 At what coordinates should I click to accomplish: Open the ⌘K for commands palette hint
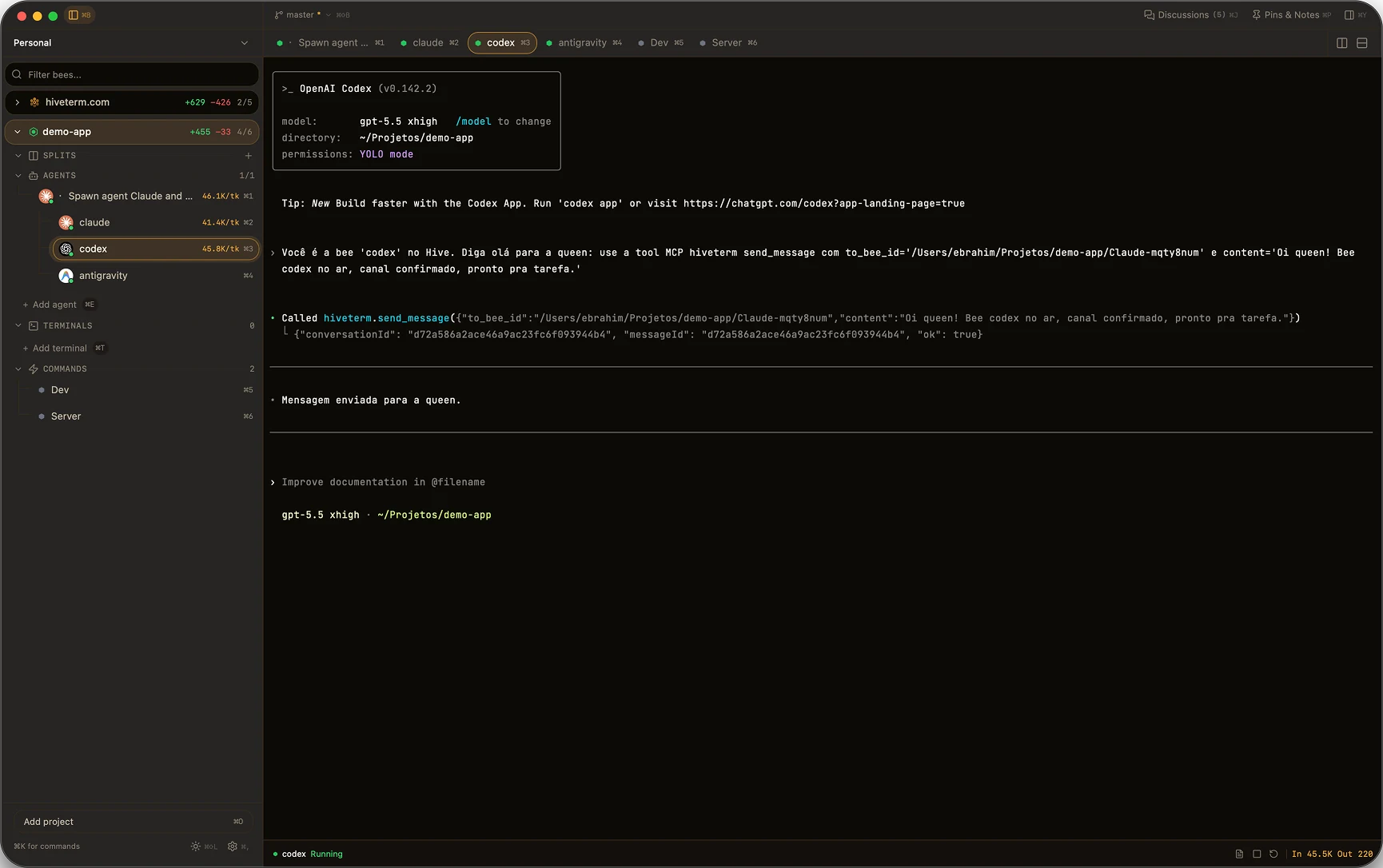pyautogui.click(x=47, y=846)
